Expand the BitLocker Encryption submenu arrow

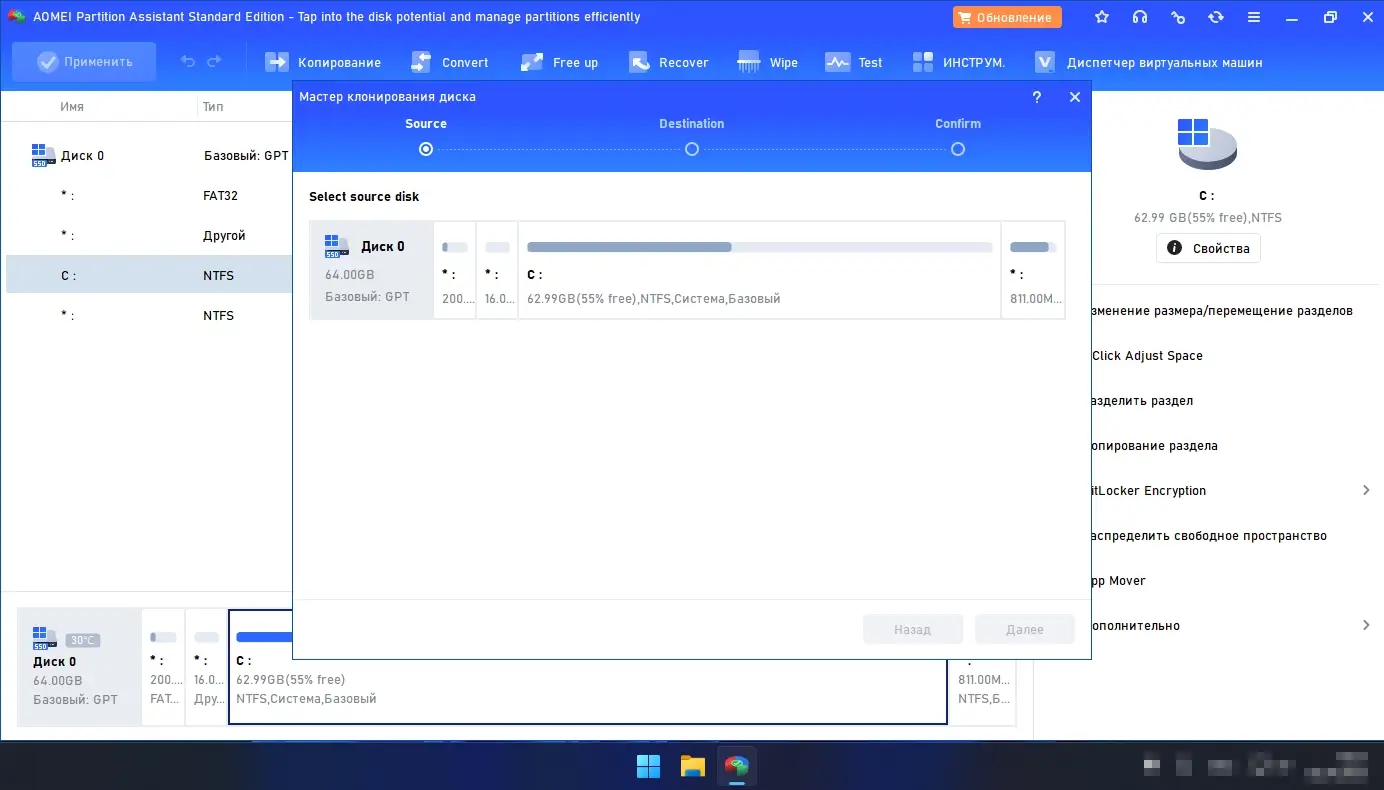click(1366, 490)
